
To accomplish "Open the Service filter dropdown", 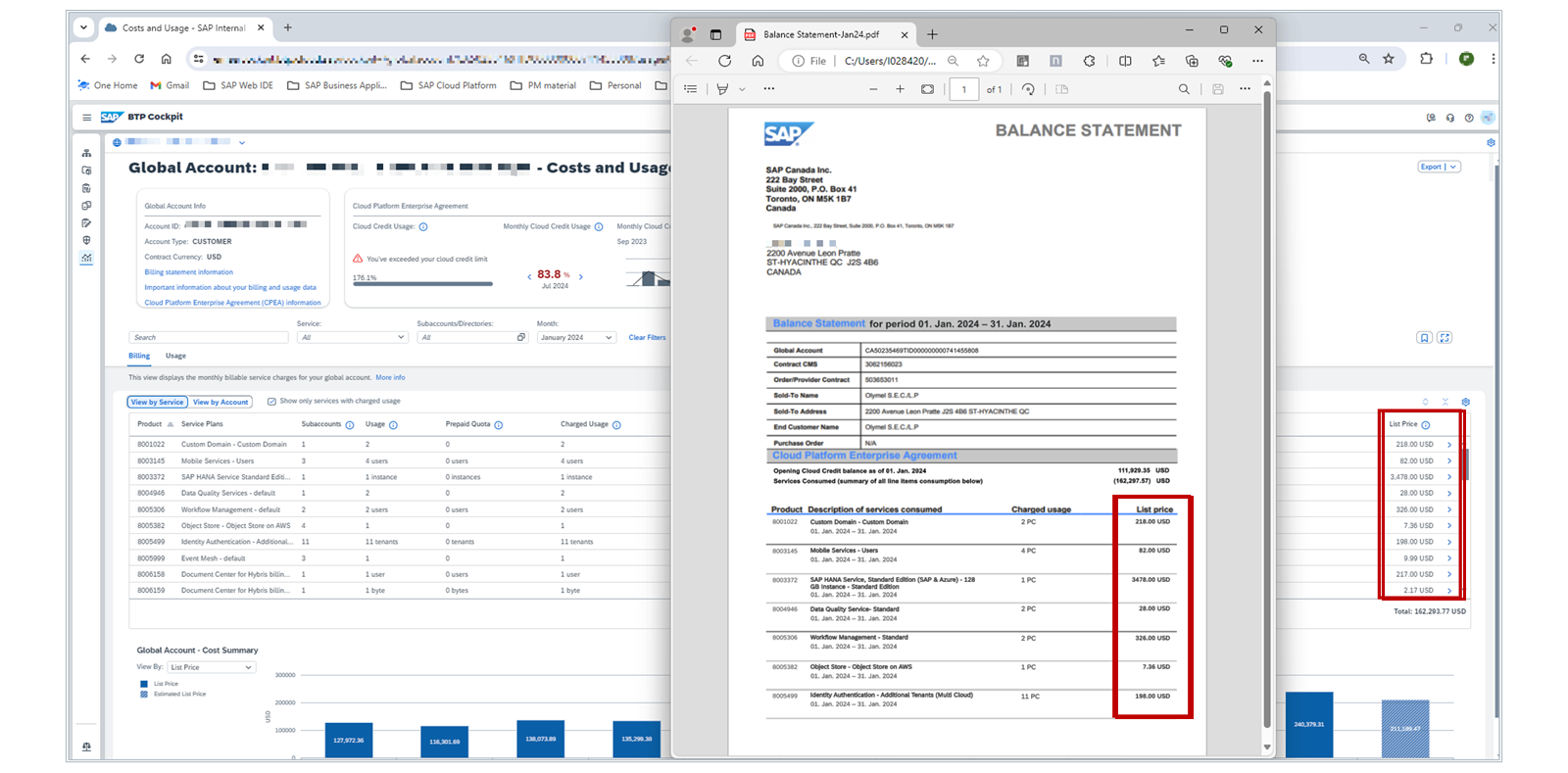I will (352, 337).
